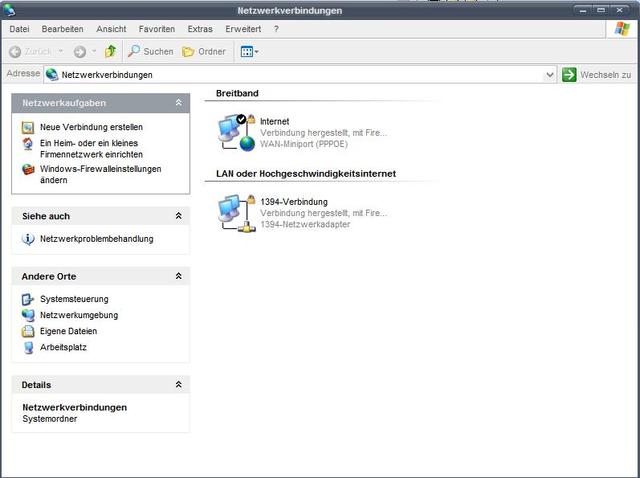
Task: Collapse the Siehe auch panel
Action: pyautogui.click(x=179, y=216)
